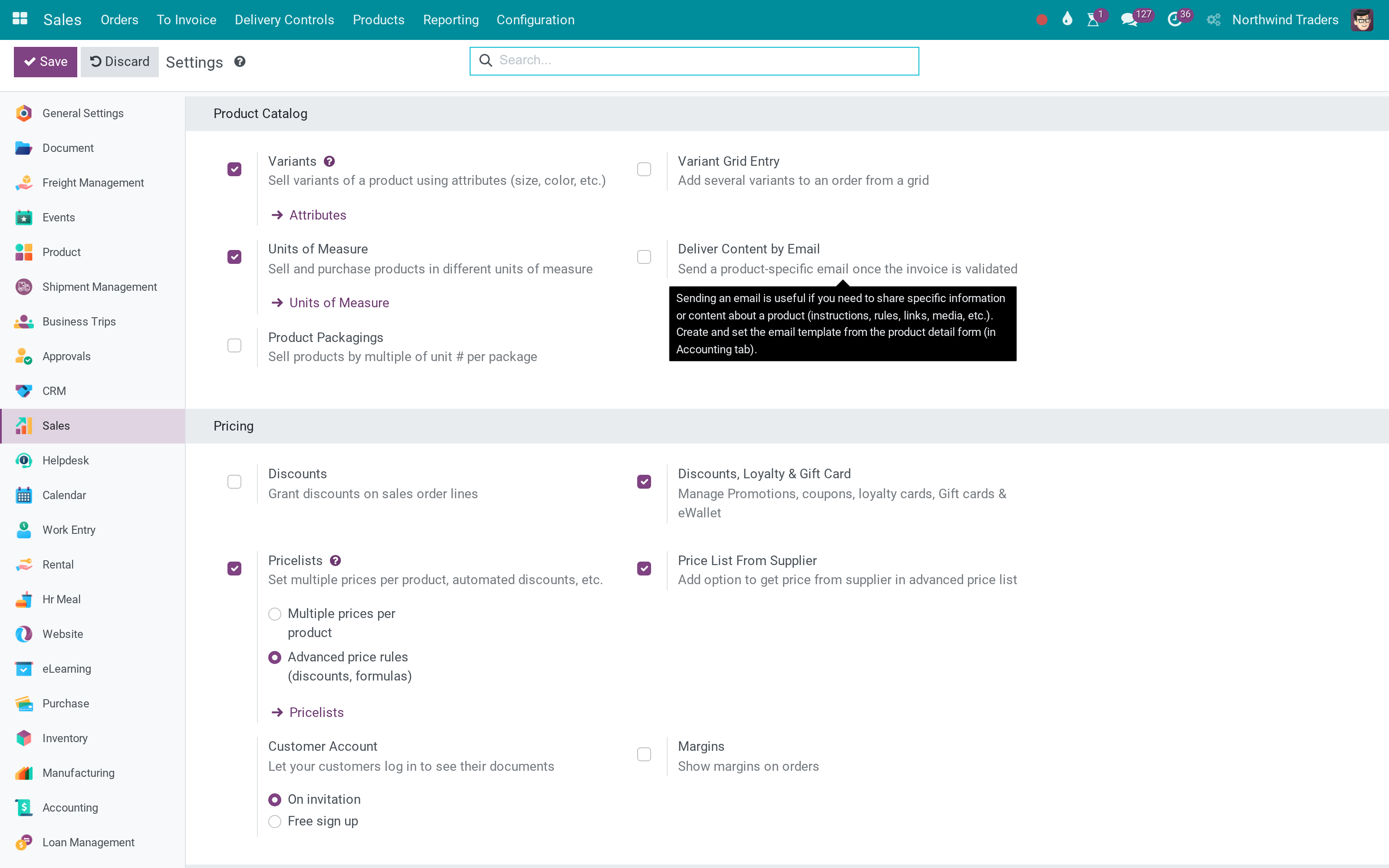This screenshot has height=868, width=1389.
Task: Uncheck the Variants checkbox
Action: click(234, 169)
